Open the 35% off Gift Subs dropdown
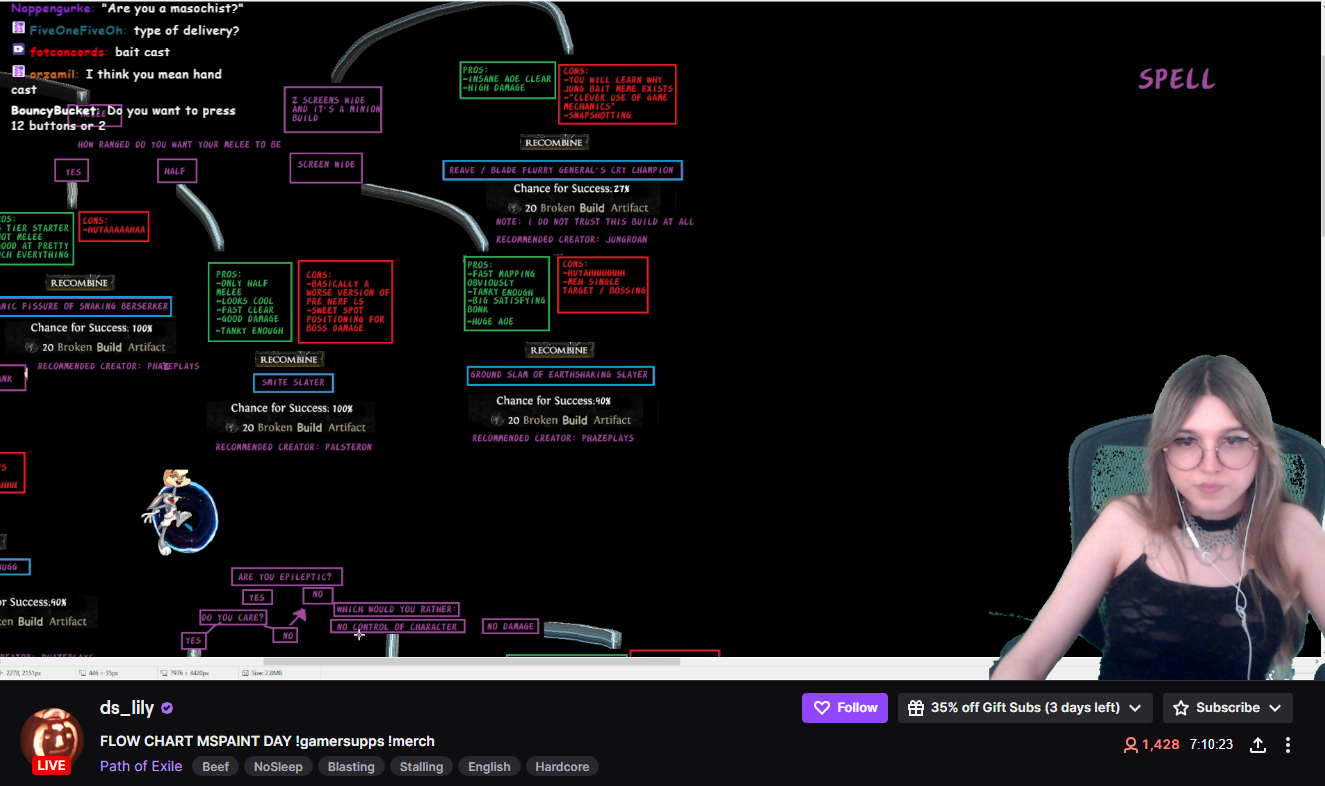Viewport: 1325px width, 786px height. 1025,707
